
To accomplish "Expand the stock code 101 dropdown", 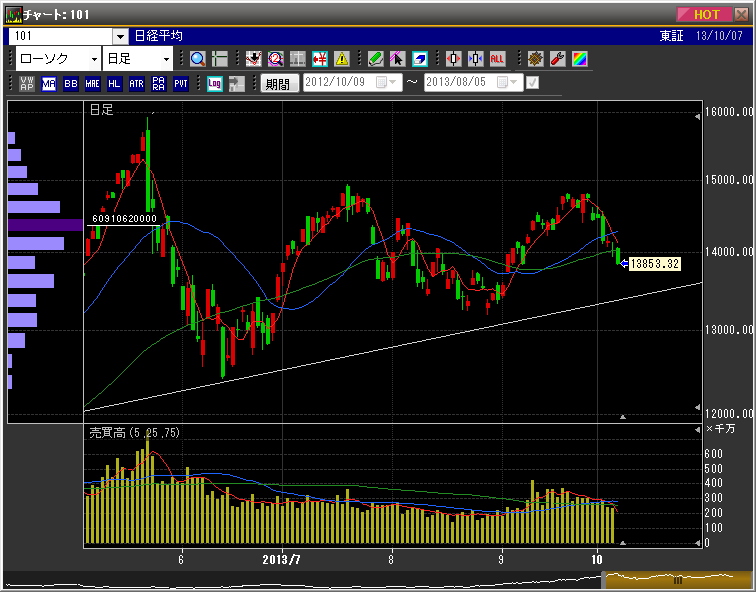I will click(x=120, y=36).
